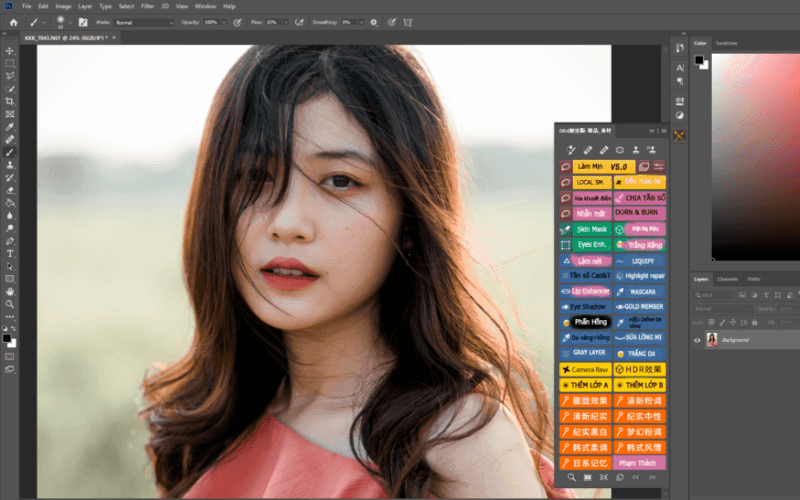800x500 pixels.
Task: Click the Làm Mịn V5.0 button
Action: (x=604, y=166)
